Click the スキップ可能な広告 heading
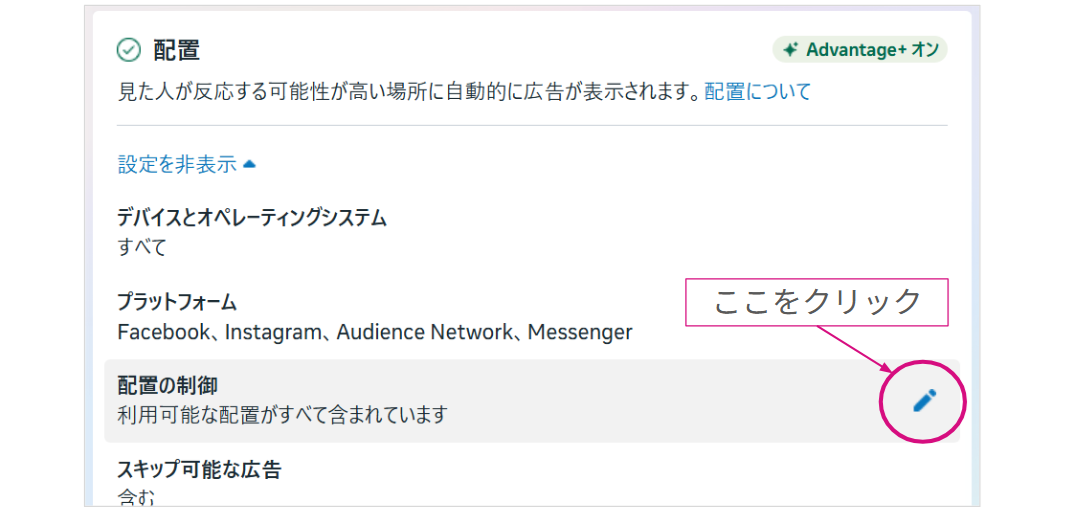1072x508 pixels. pyautogui.click(x=199, y=469)
